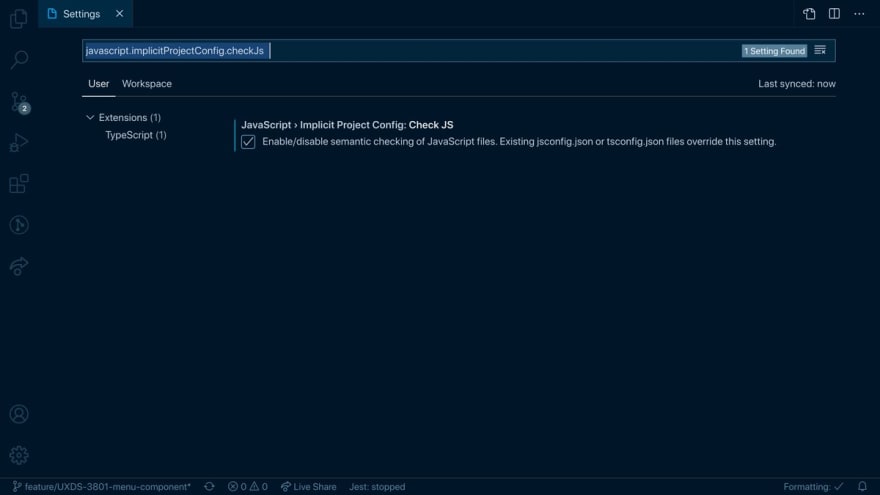Click Live Share in the status bar
880x495 pixels.
(x=309, y=487)
